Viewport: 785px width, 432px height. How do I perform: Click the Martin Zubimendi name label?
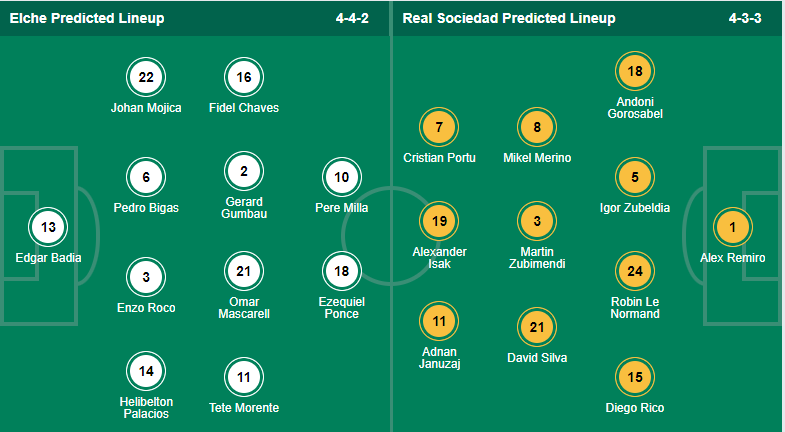click(537, 258)
